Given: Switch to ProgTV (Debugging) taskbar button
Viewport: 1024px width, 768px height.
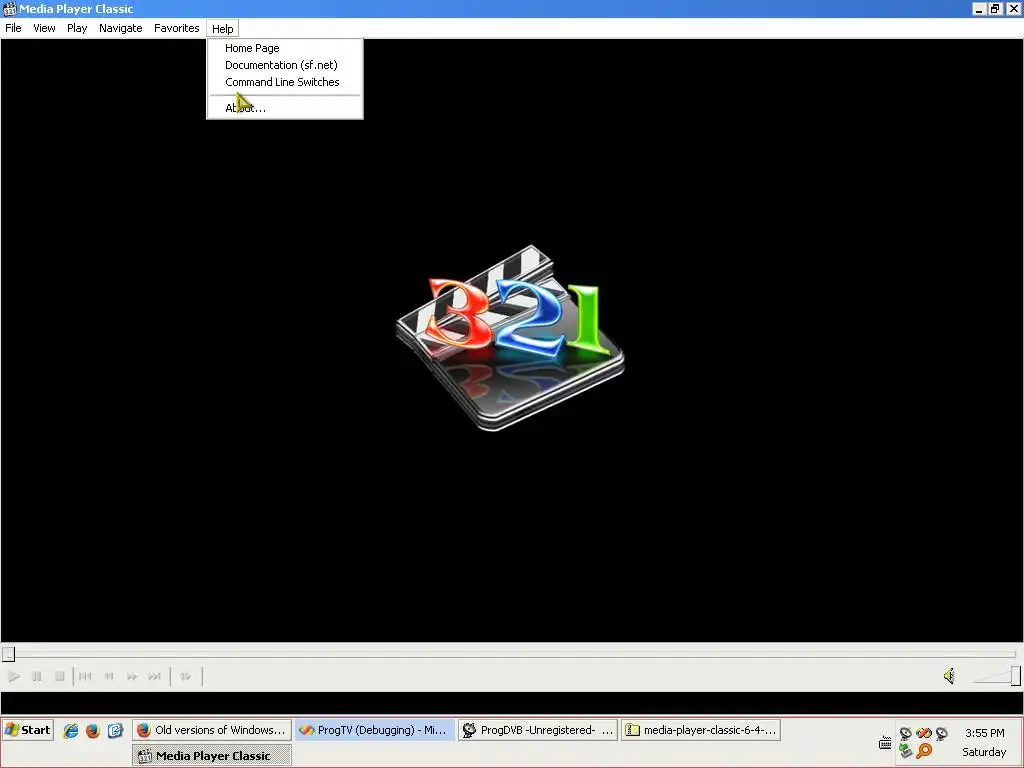Looking at the screenshot, I should (375, 730).
